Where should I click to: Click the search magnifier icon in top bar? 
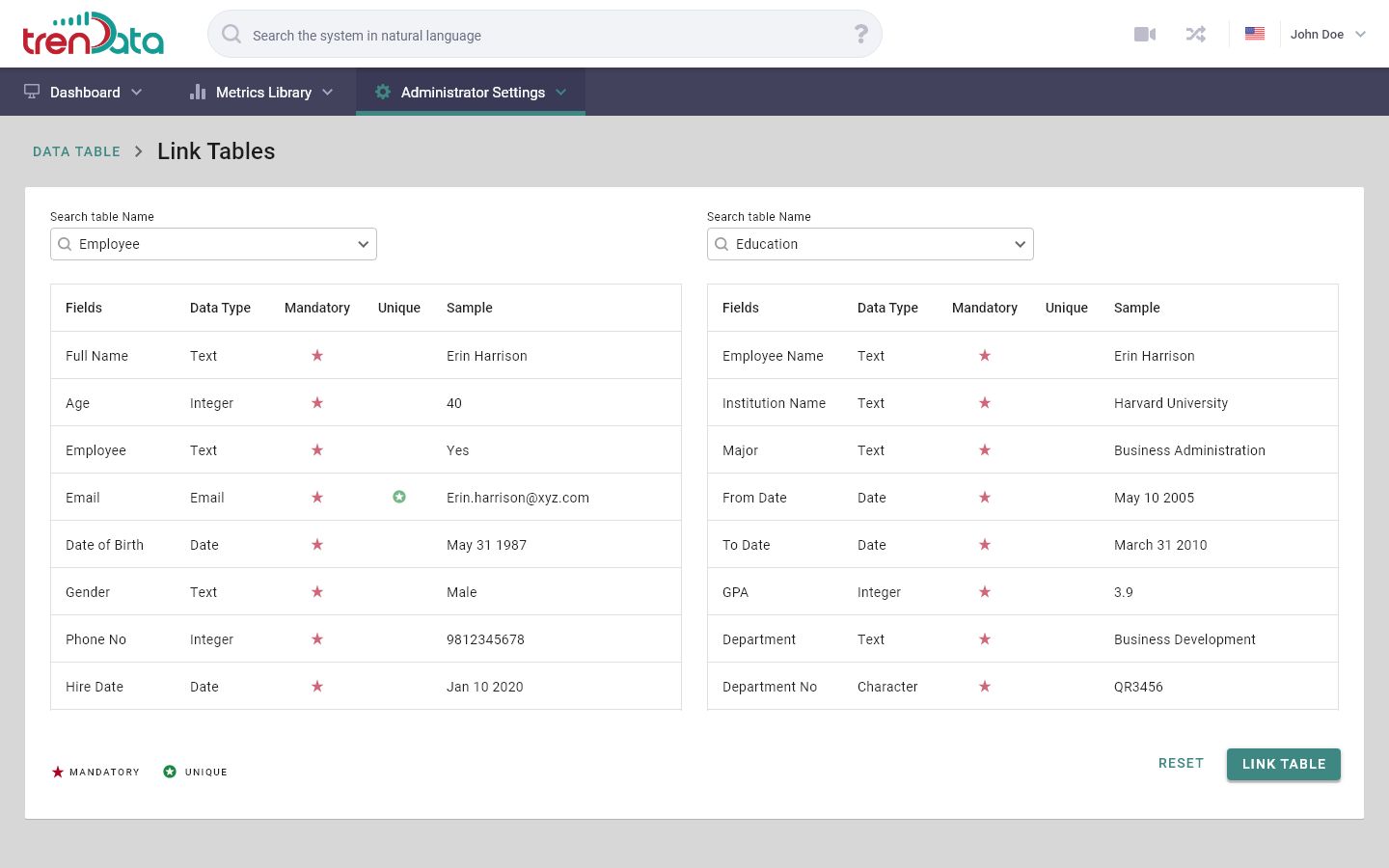pos(231,35)
